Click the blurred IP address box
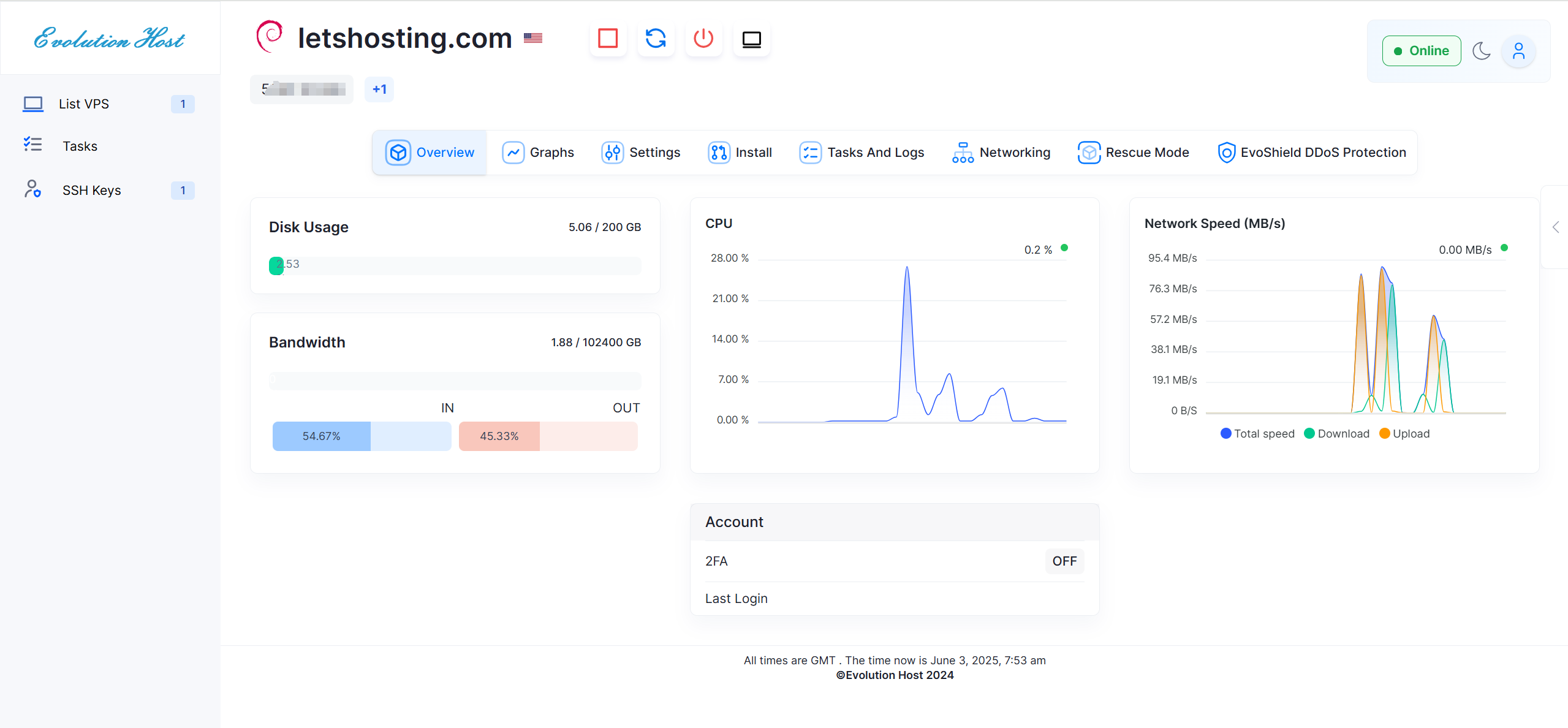Screen dimensions: 1568x728 click(x=301, y=89)
